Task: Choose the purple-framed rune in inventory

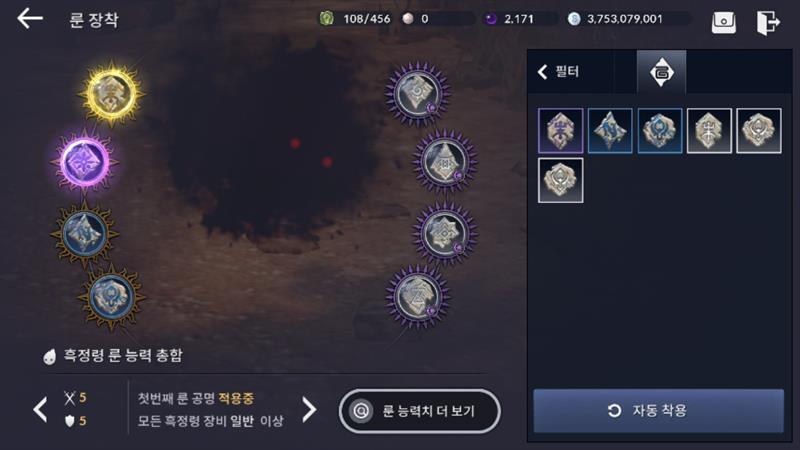Action: (560, 131)
